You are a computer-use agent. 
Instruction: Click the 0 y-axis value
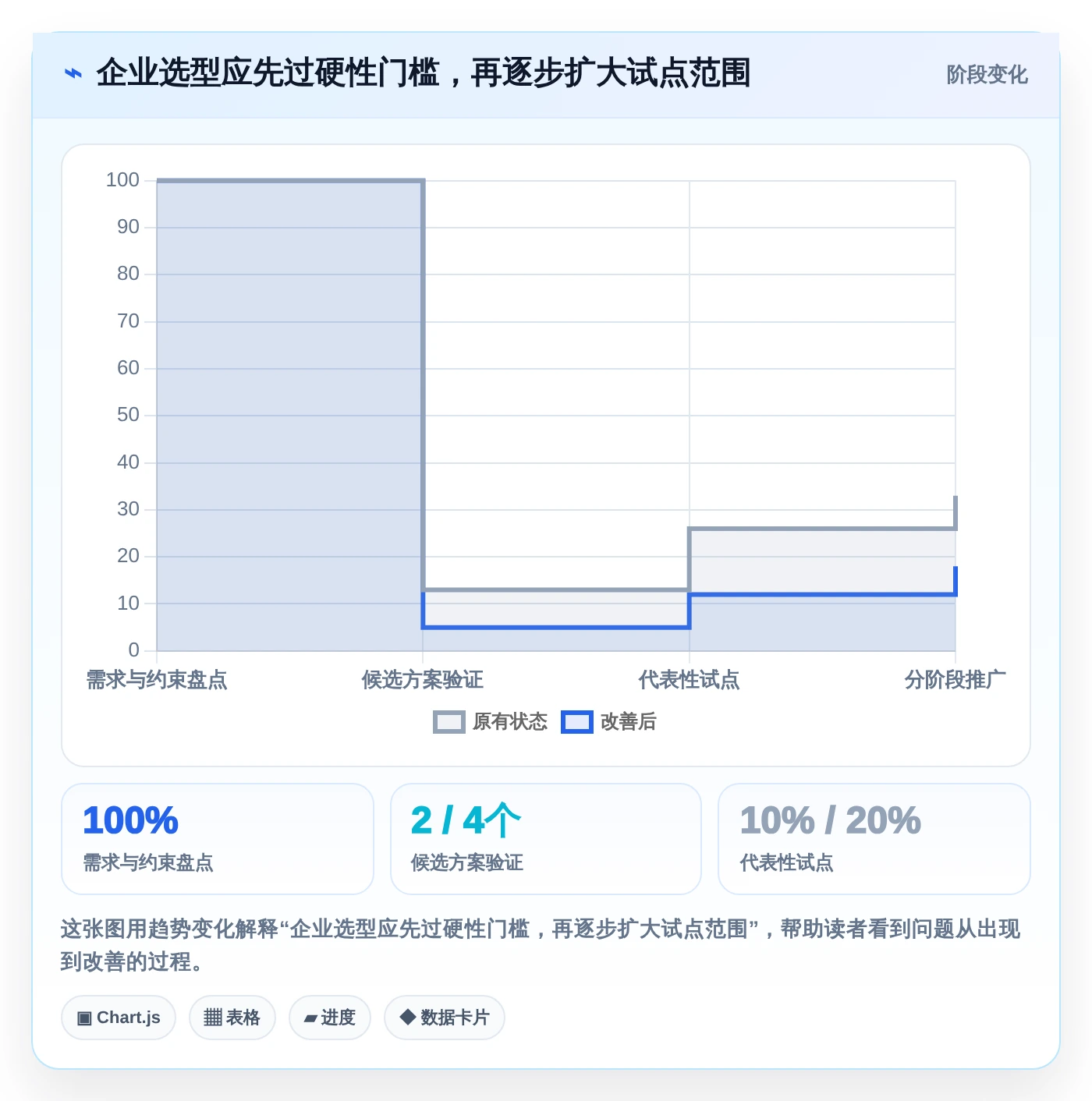click(134, 650)
